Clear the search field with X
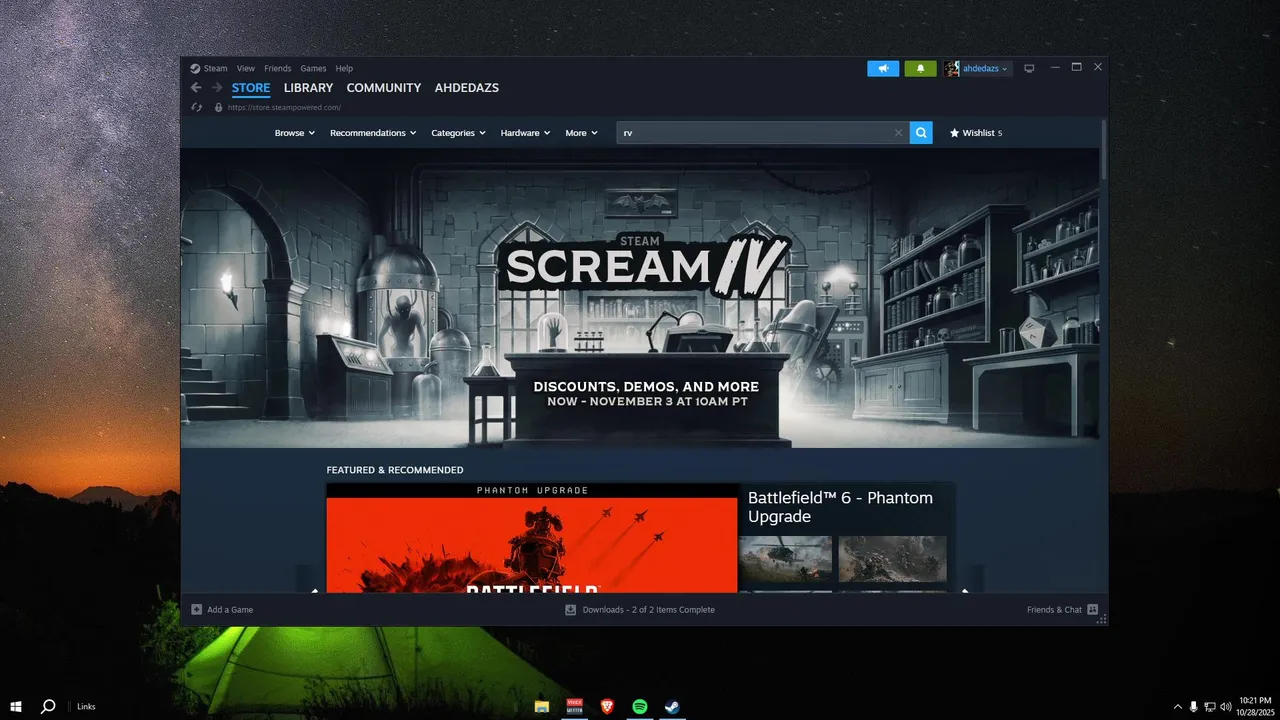1280x720 pixels. pyautogui.click(x=898, y=132)
